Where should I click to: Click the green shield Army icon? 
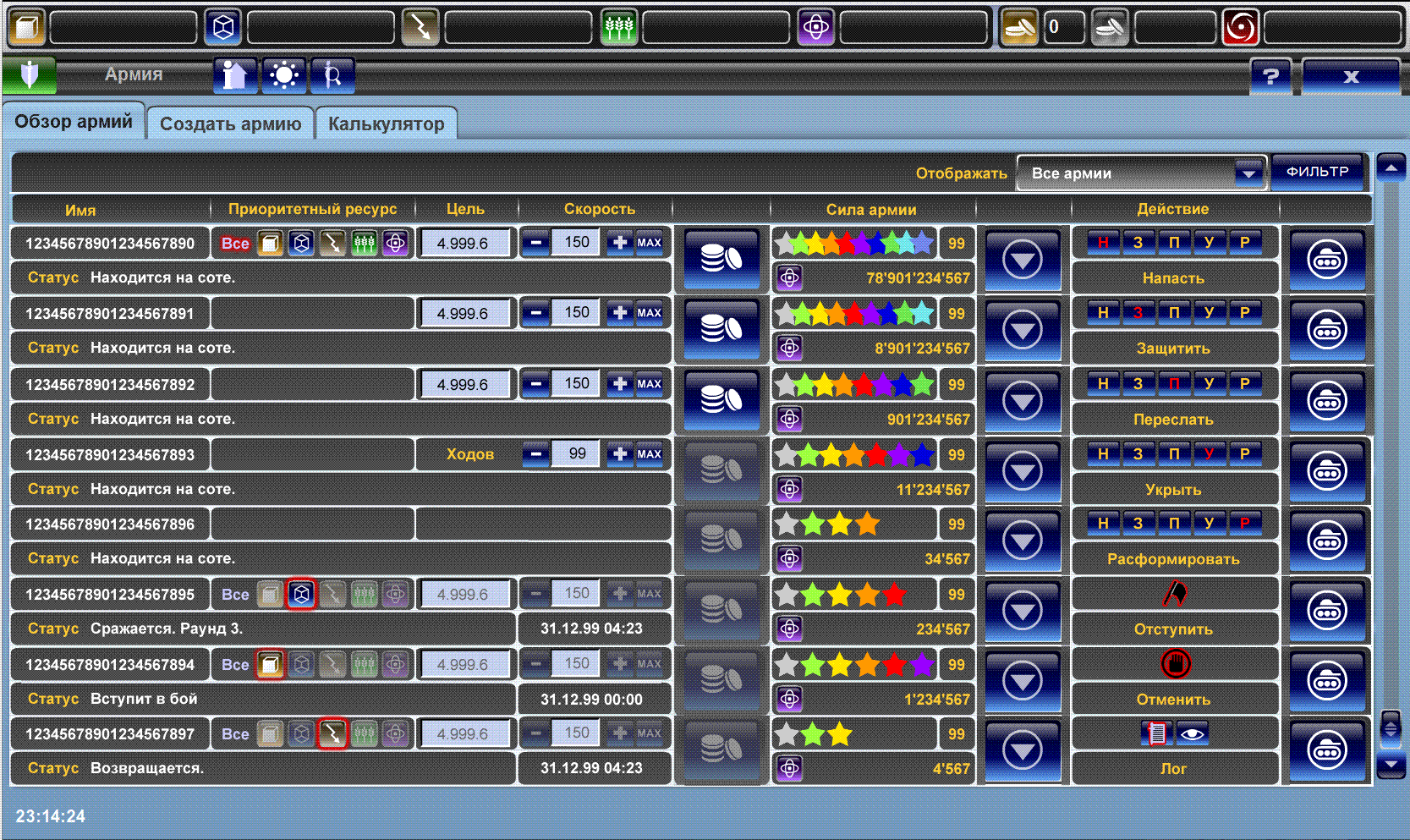click(x=30, y=75)
